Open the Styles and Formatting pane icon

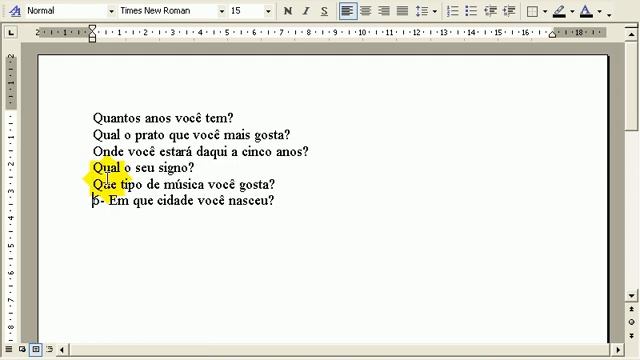[15, 11]
